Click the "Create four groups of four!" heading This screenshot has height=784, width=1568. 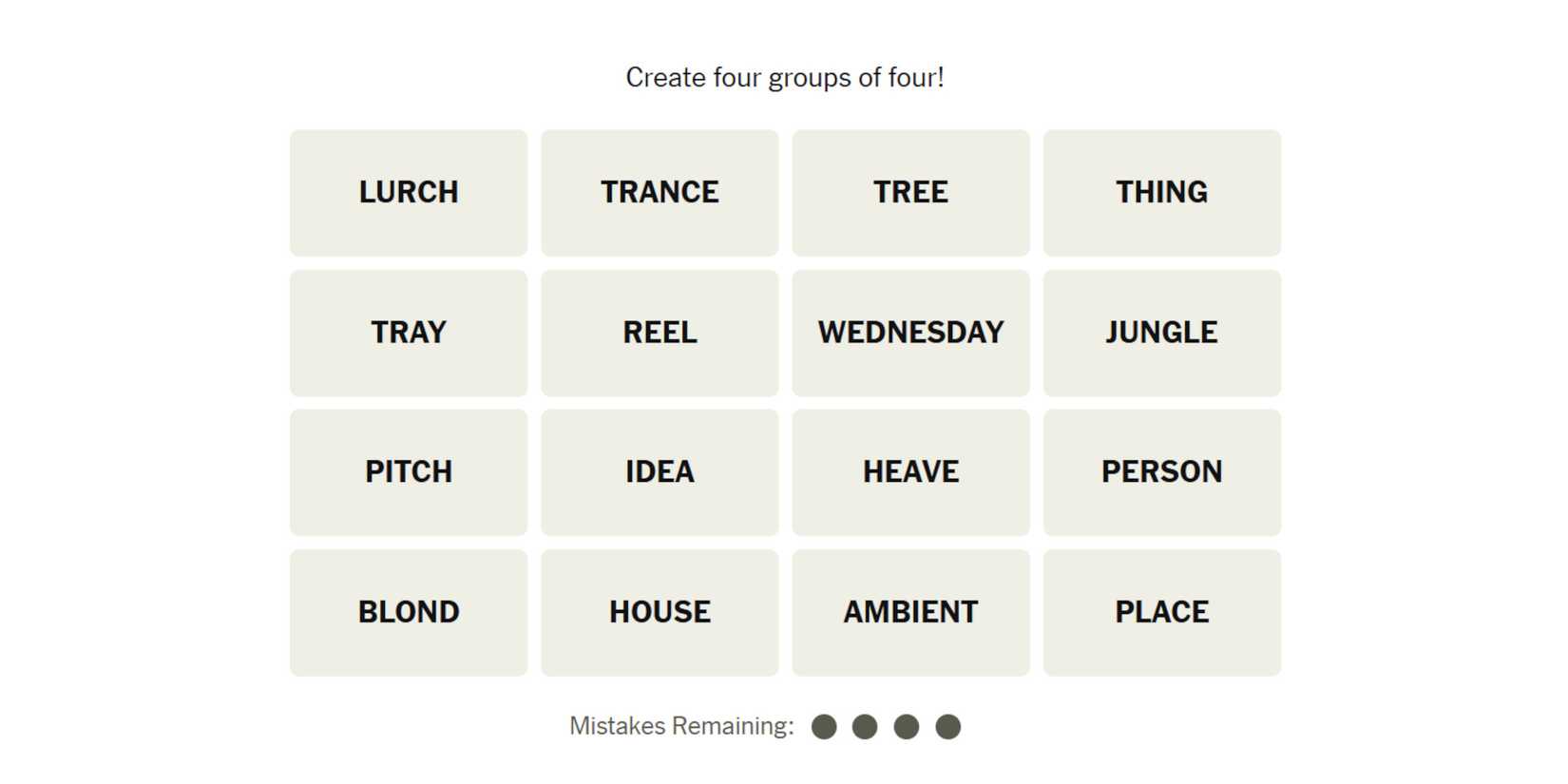click(785, 78)
